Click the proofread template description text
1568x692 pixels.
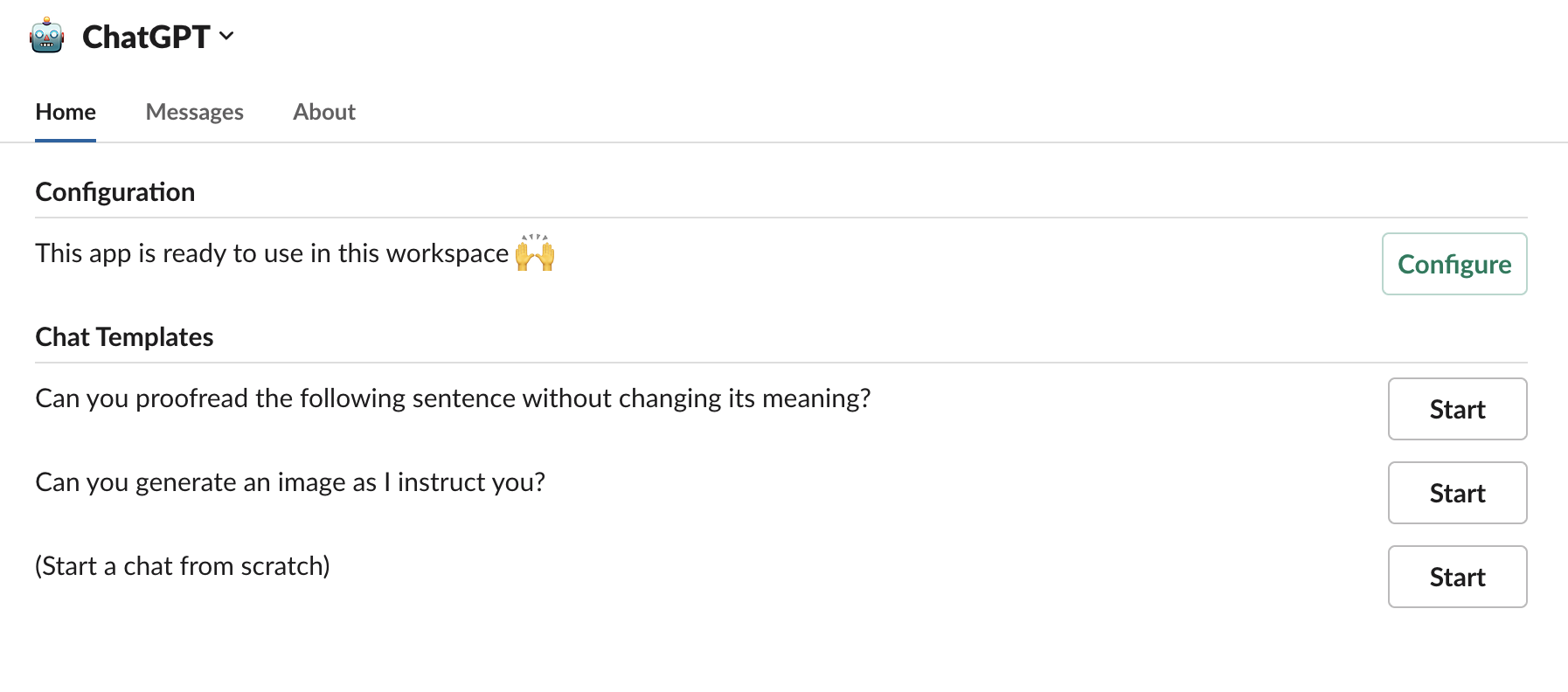tap(453, 398)
